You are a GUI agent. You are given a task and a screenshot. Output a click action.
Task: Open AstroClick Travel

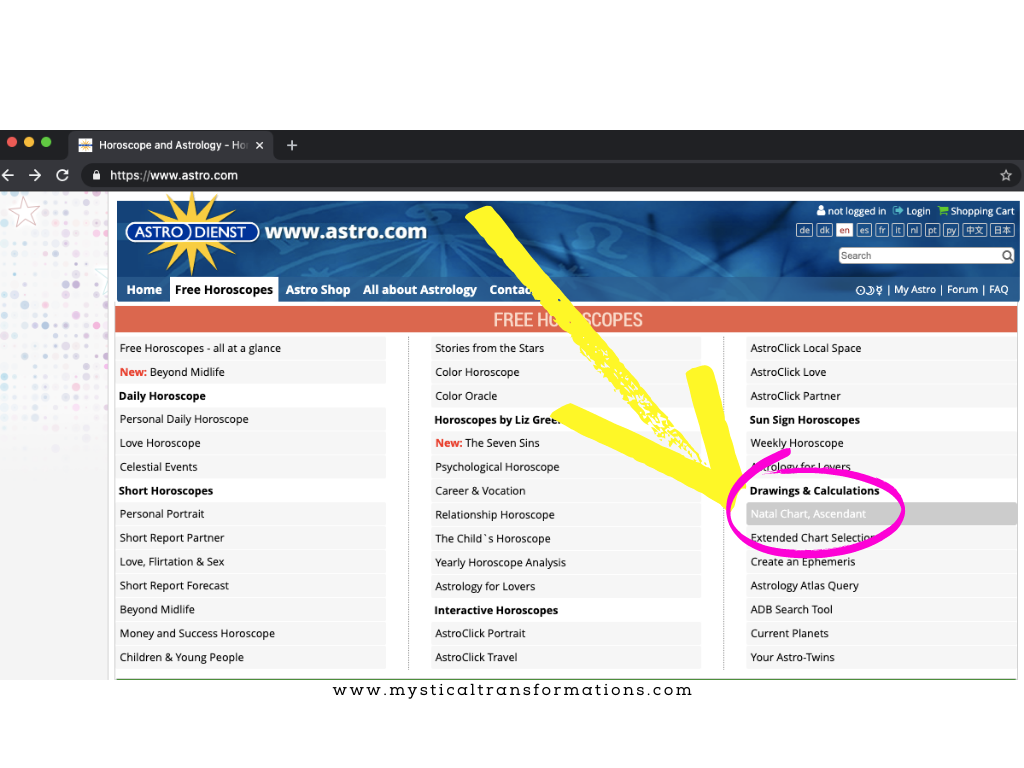click(x=566, y=657)
